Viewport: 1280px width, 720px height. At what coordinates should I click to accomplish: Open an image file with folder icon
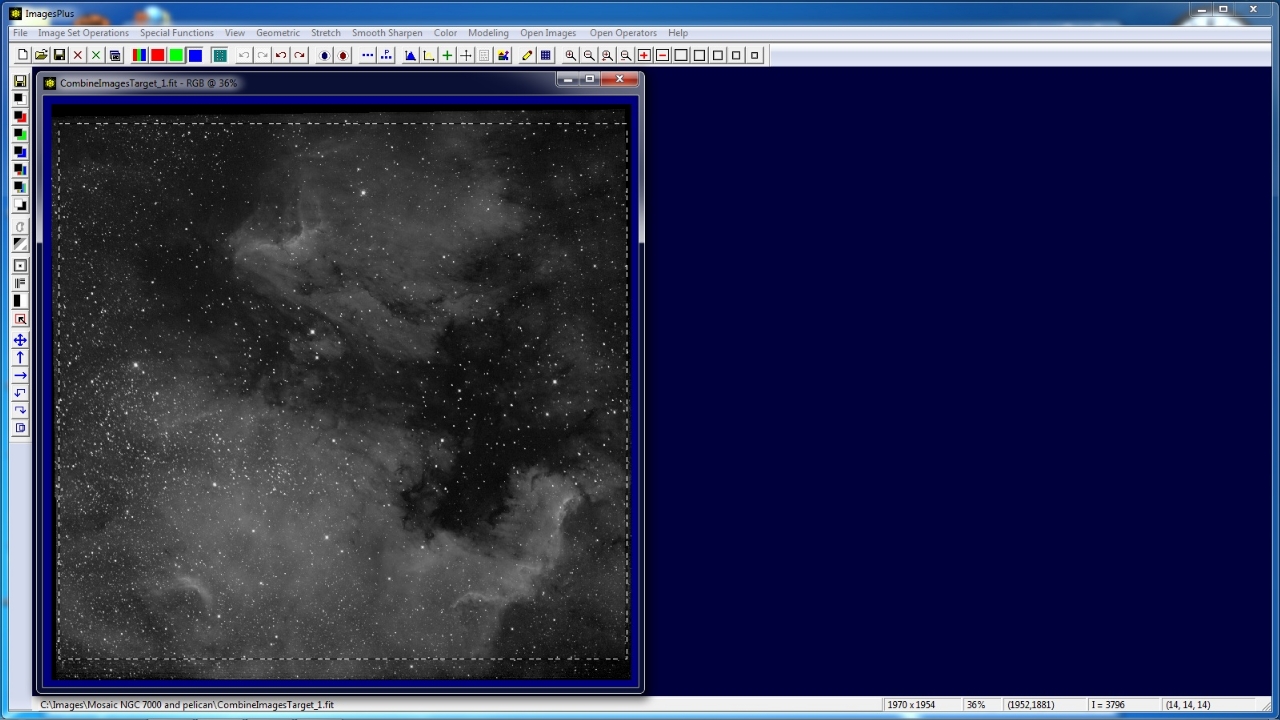[41, 55]
